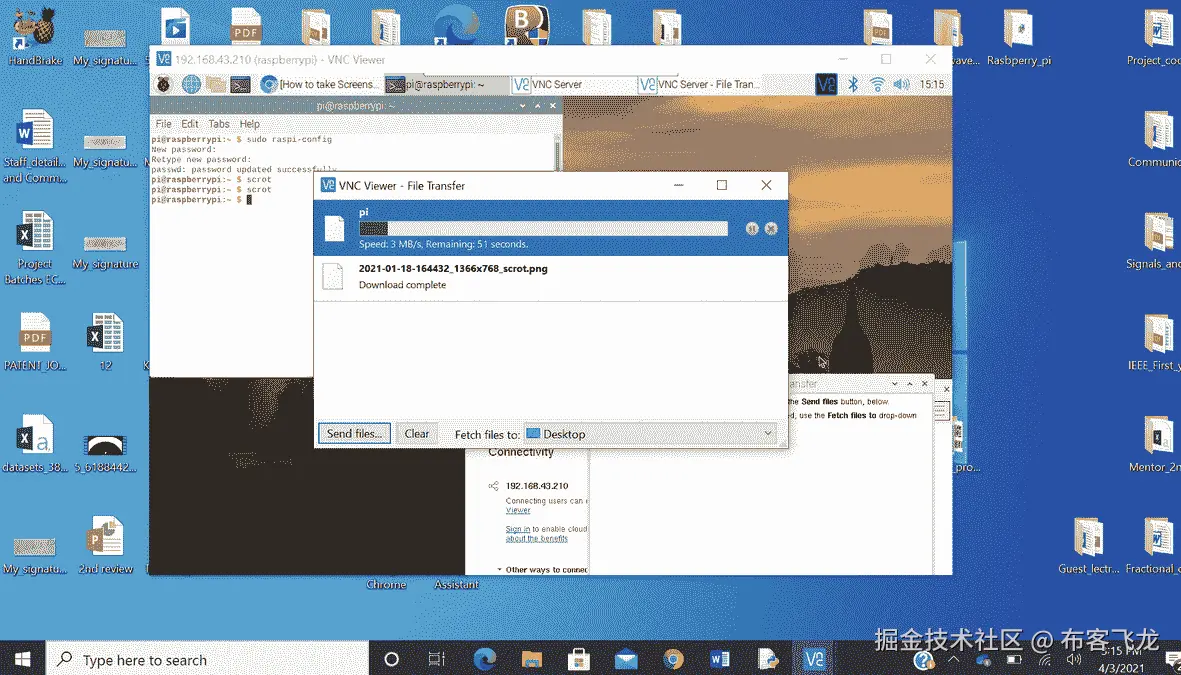Click "2021-01-18-164432_1366x768_scrot.png" file name
Screen dimensions: 1181x675
[x=453, y=268]
